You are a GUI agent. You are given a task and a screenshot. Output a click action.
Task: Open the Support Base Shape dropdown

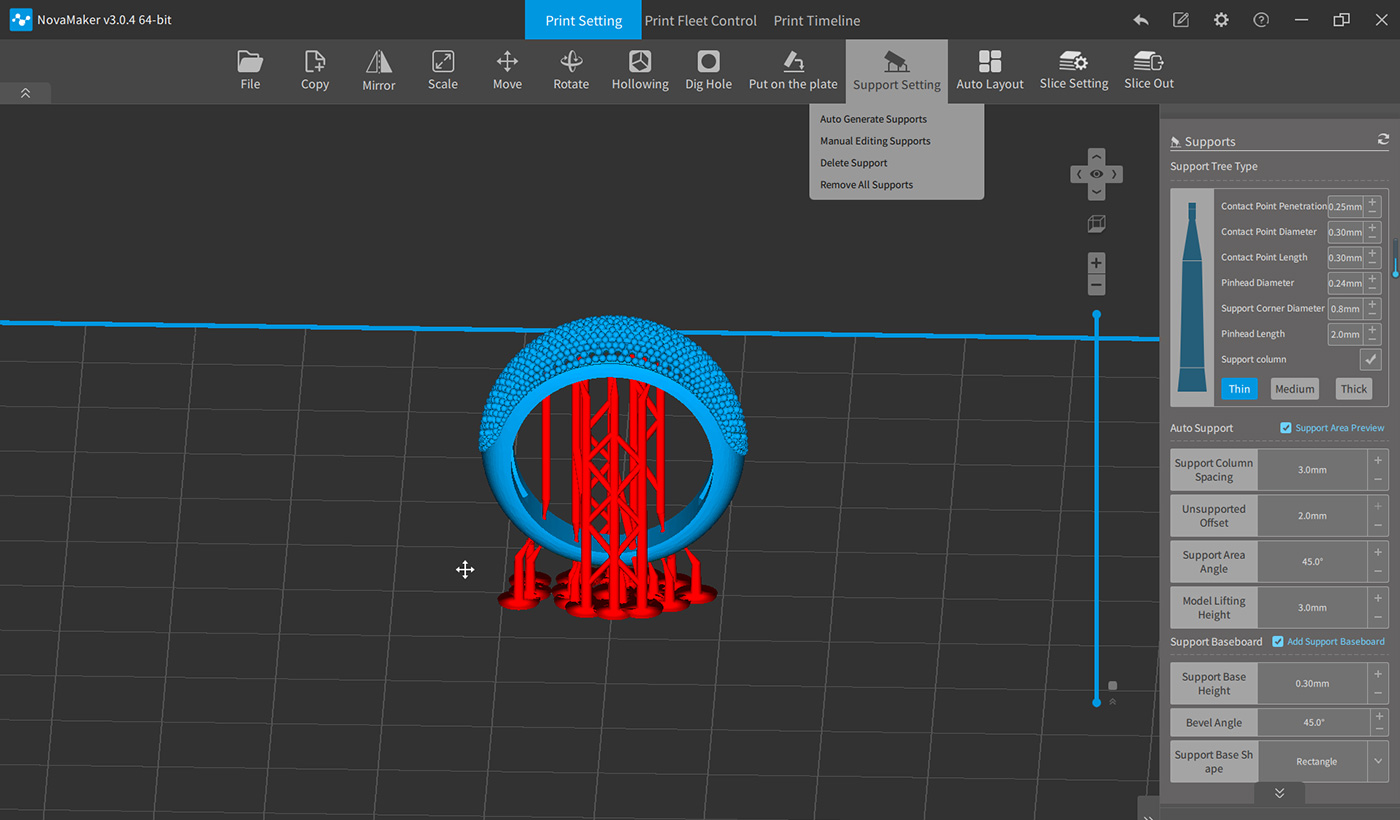(1377, 761)
